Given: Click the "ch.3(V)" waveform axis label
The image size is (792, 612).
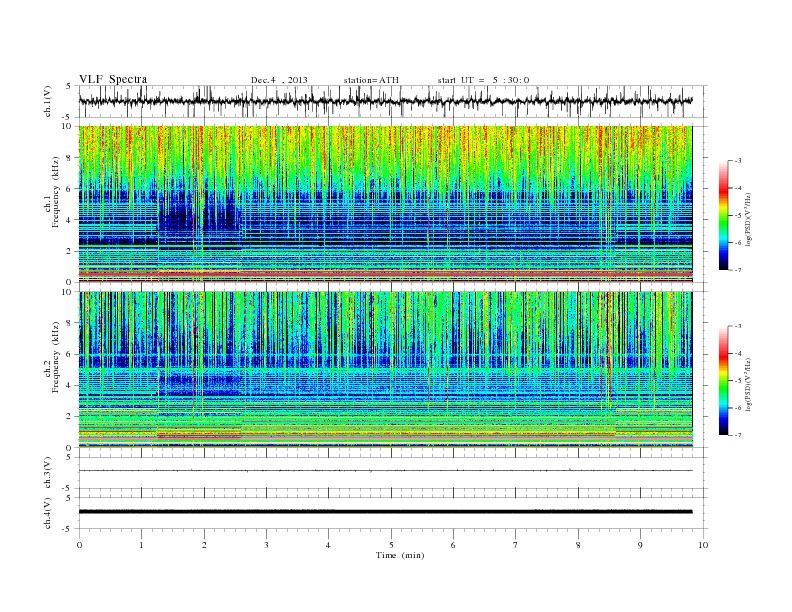Looking at the screenshot, I should (x=48, y=473).
